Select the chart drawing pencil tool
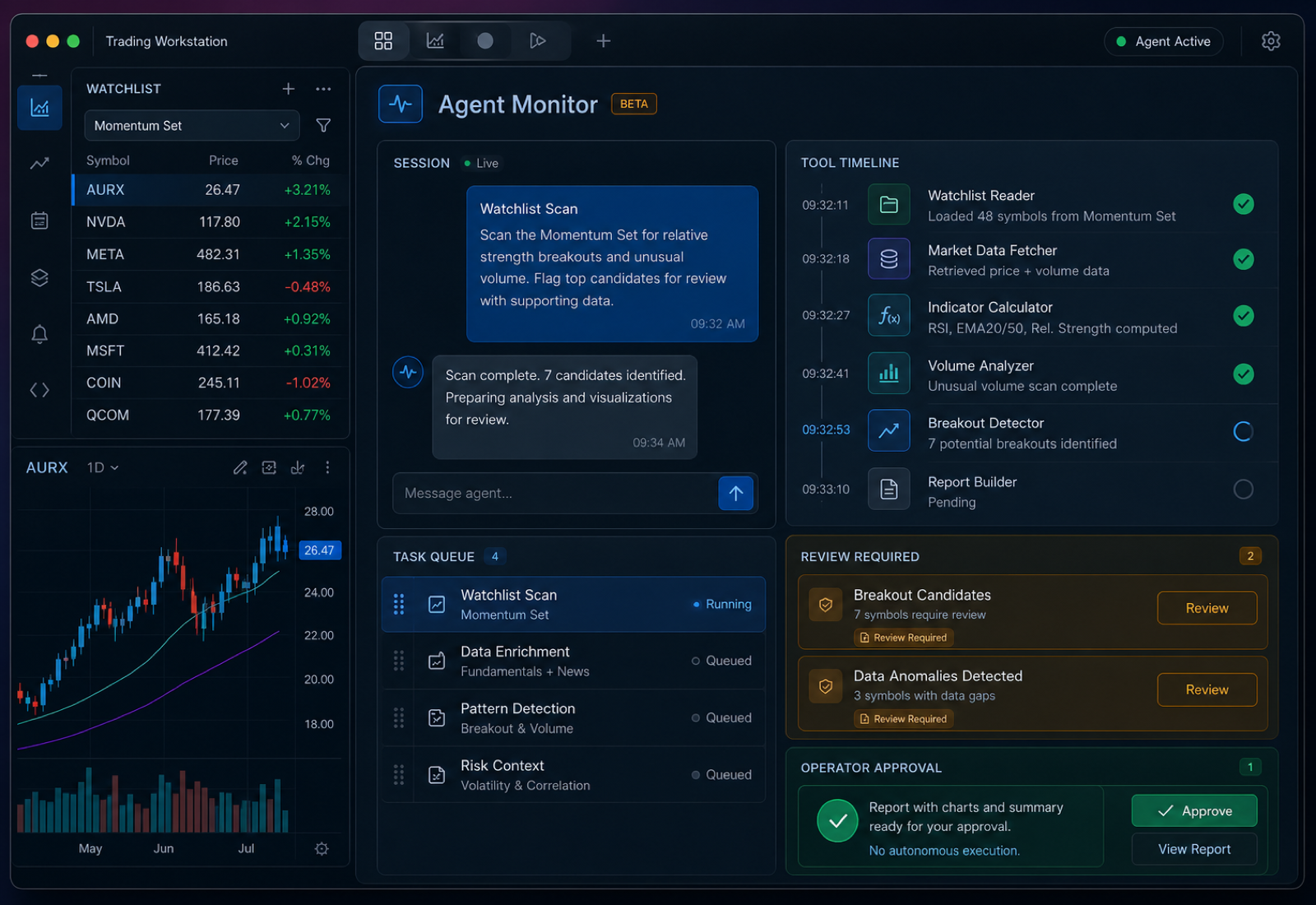Screen dimensions: 1316x905 (x=240, y=467)
